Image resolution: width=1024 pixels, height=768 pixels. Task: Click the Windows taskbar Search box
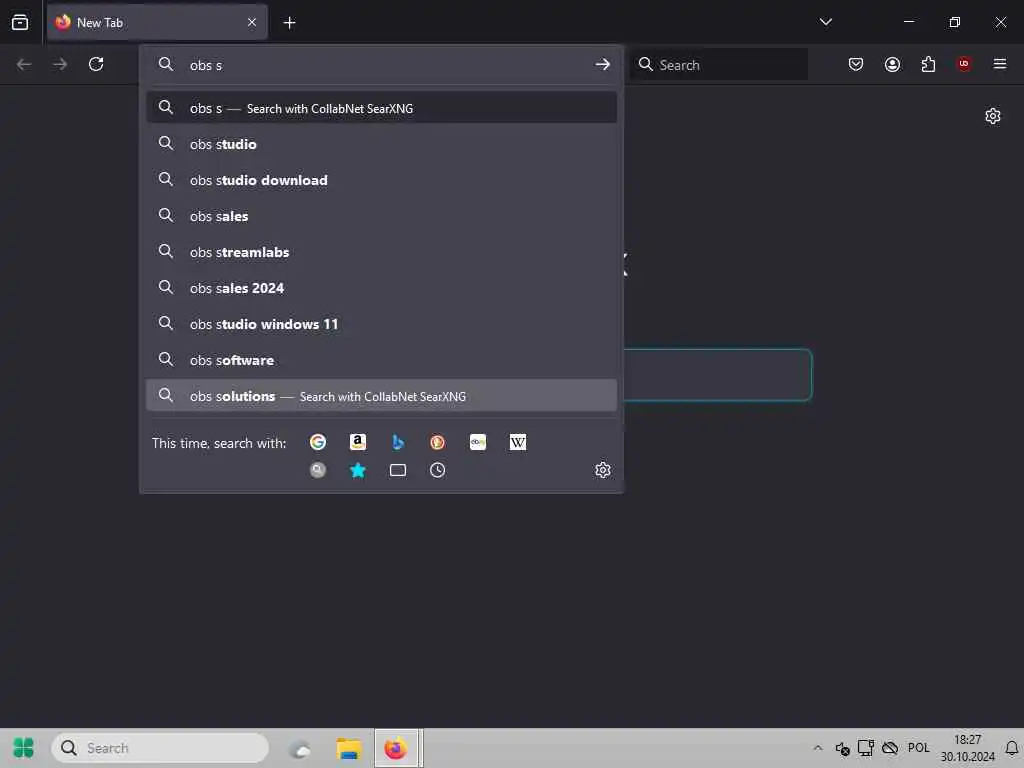coord(160,748)
